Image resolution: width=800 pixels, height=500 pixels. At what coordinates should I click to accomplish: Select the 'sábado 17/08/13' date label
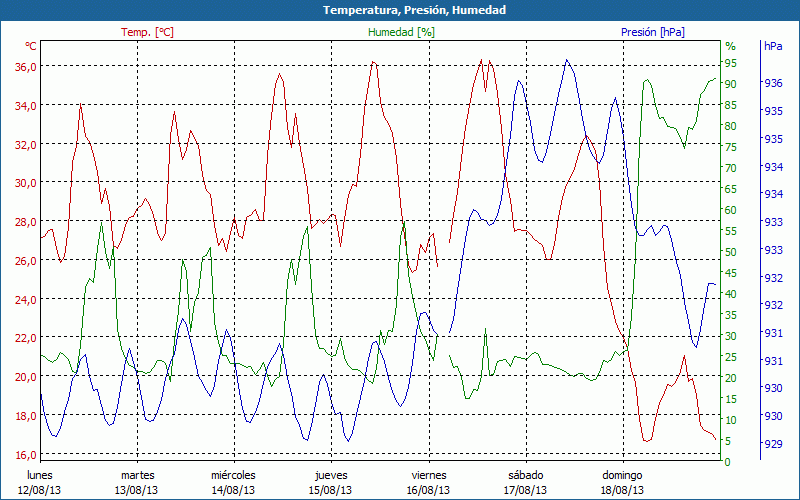pyautogui.click(x=525, y=482)
